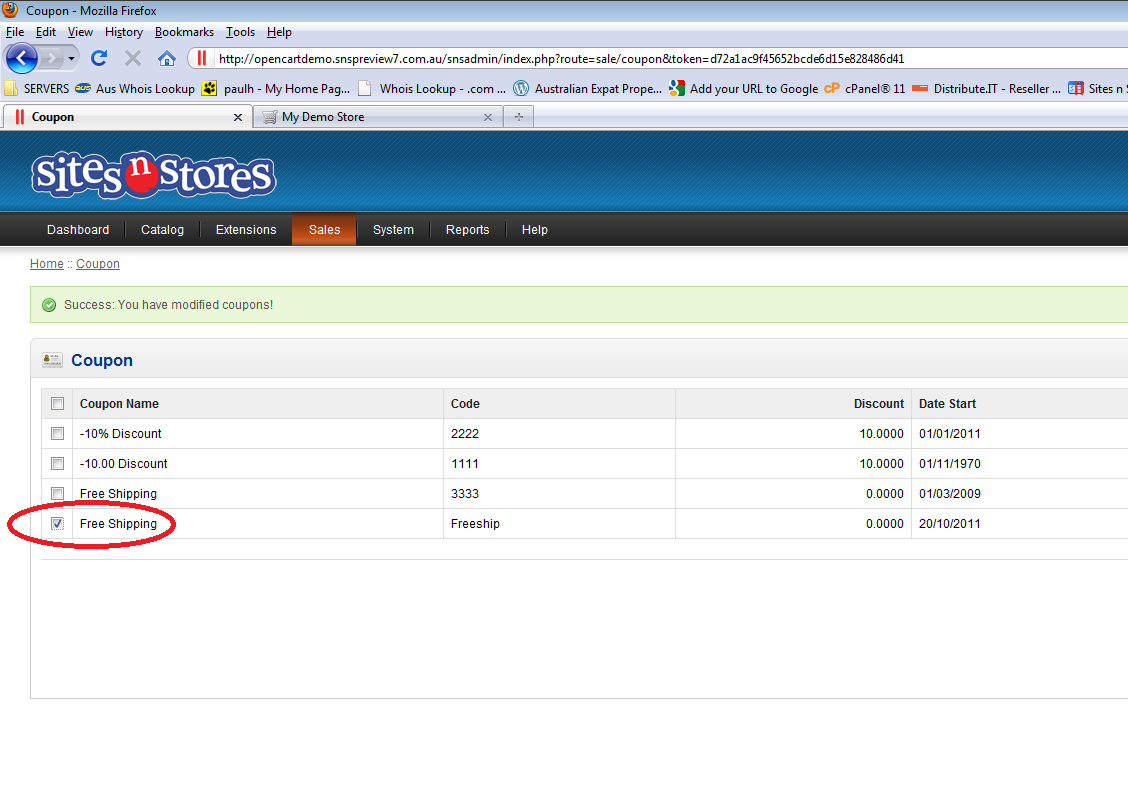Sort by the Discount column header
1128x799 pixels.
(878, 403)
